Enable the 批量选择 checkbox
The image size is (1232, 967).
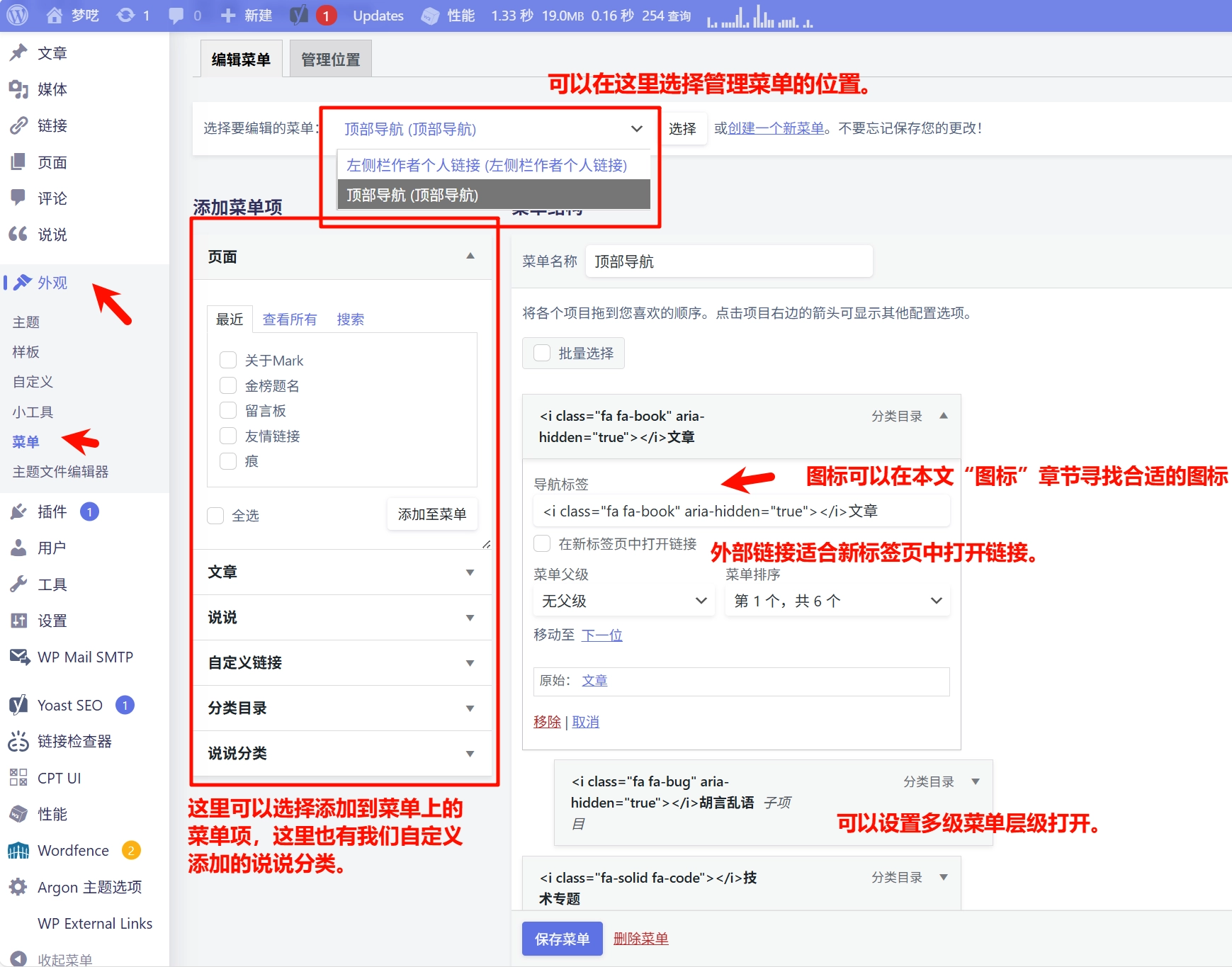pyautogui.click(x=542, y=353)
